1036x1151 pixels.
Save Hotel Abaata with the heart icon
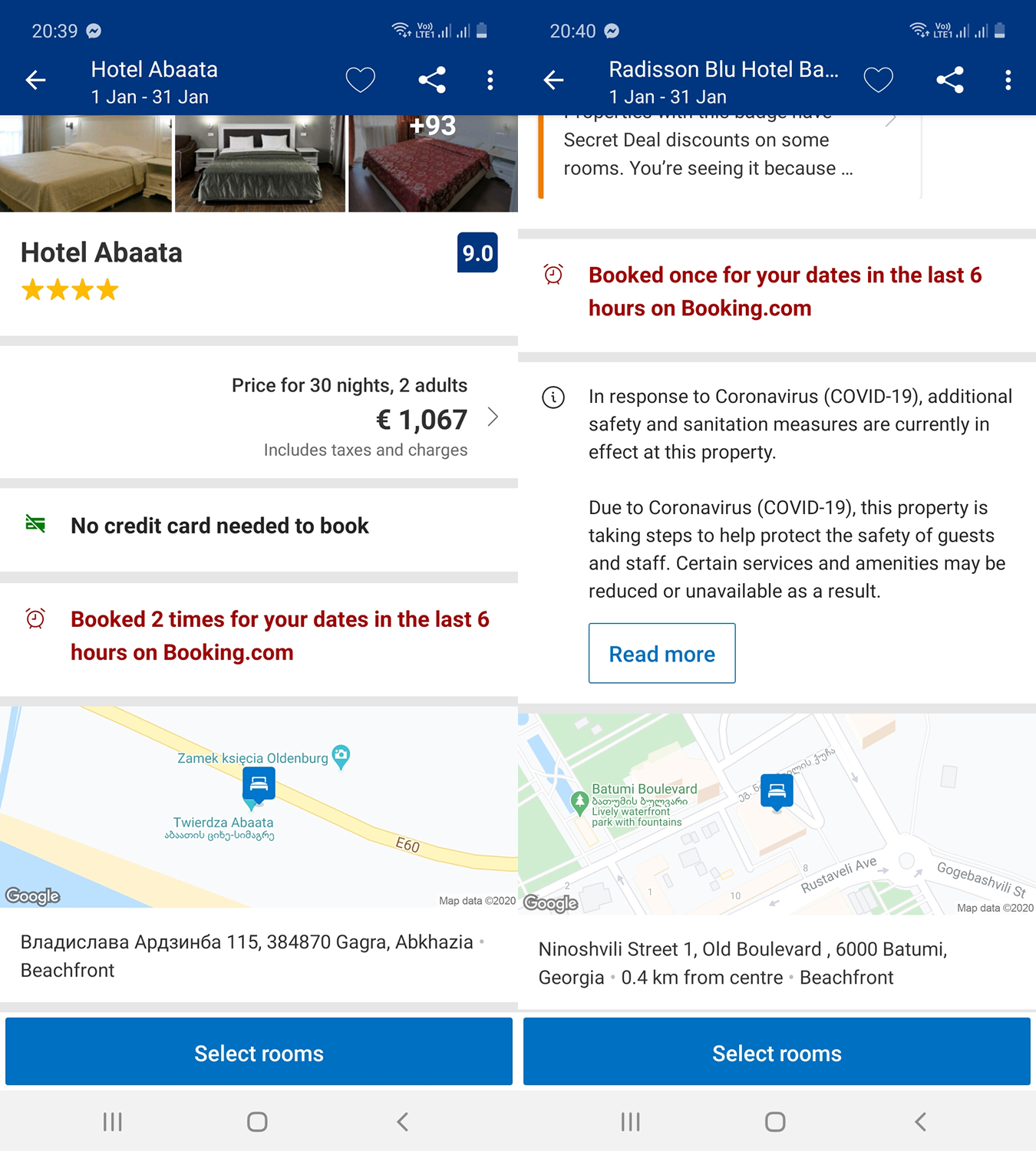[360, 80]
